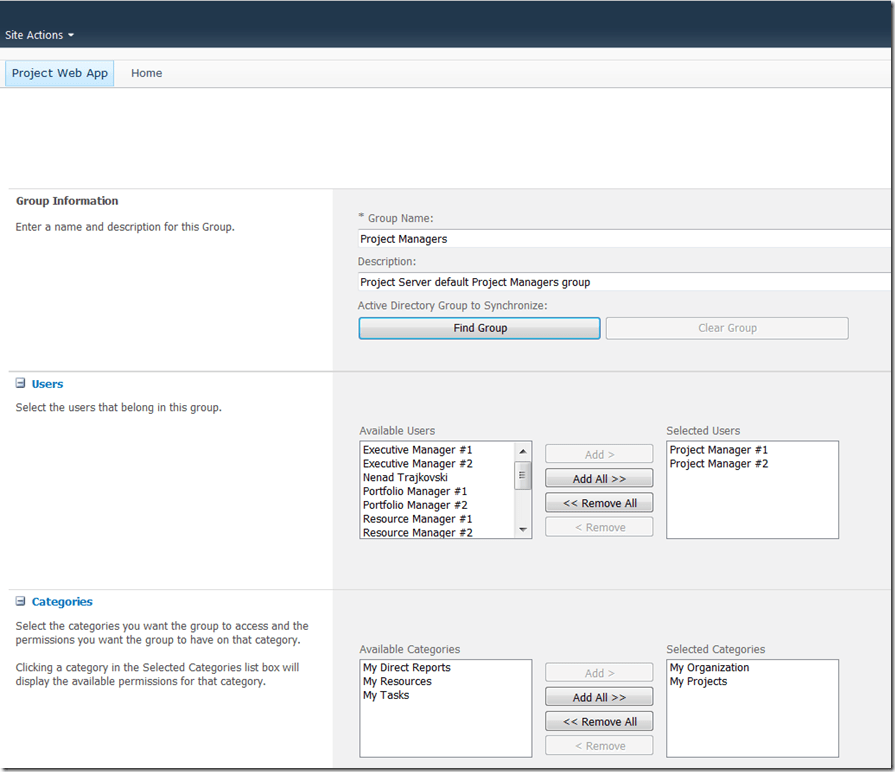The width and height of the screenshot is (895, 772).
Task: Click Add All >> button for users
Action: point(599,479)
